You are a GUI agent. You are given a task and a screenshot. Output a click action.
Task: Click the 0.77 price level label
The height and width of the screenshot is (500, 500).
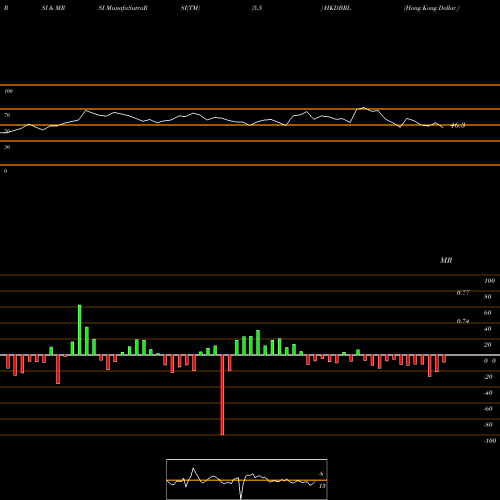click(463, 293)
